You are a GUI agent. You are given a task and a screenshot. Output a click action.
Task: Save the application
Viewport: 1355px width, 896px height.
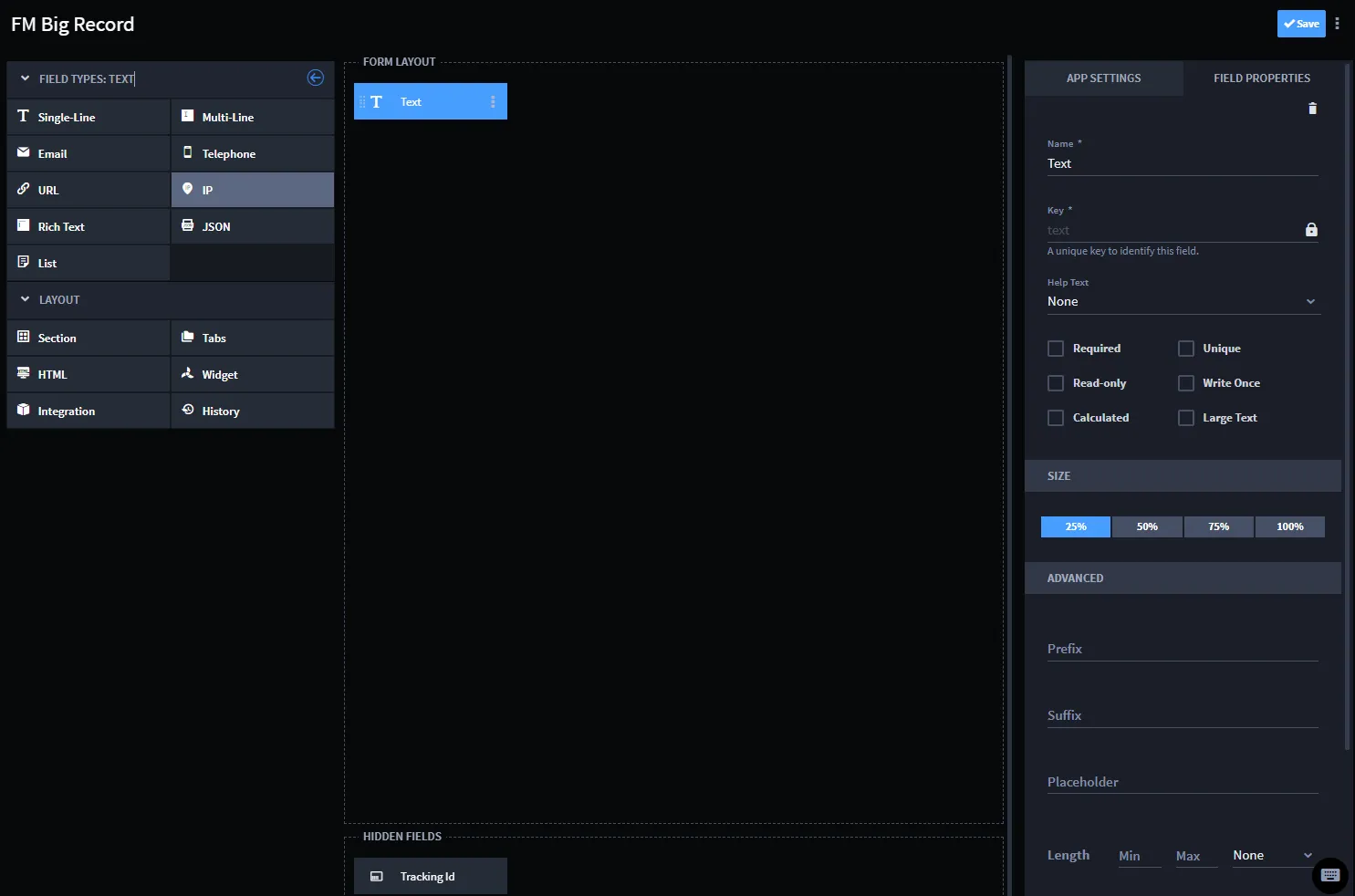1301,24
